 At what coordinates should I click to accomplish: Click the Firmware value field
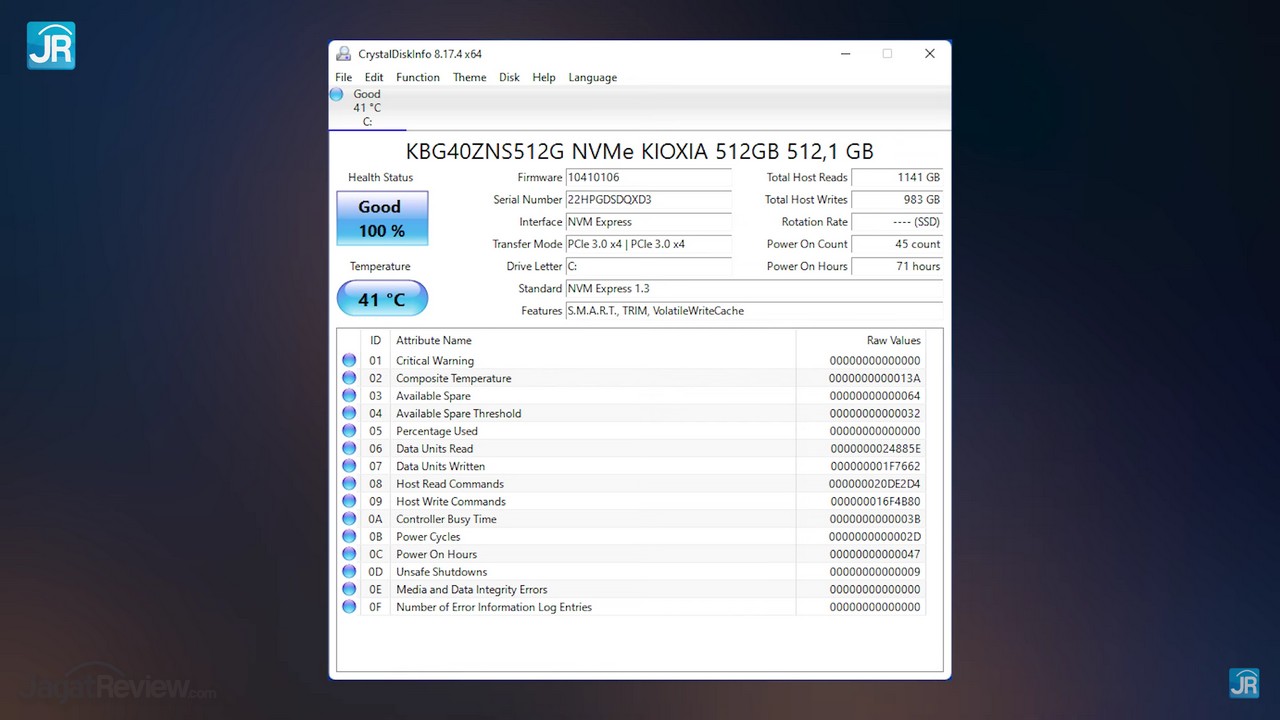tap(648, 178)
